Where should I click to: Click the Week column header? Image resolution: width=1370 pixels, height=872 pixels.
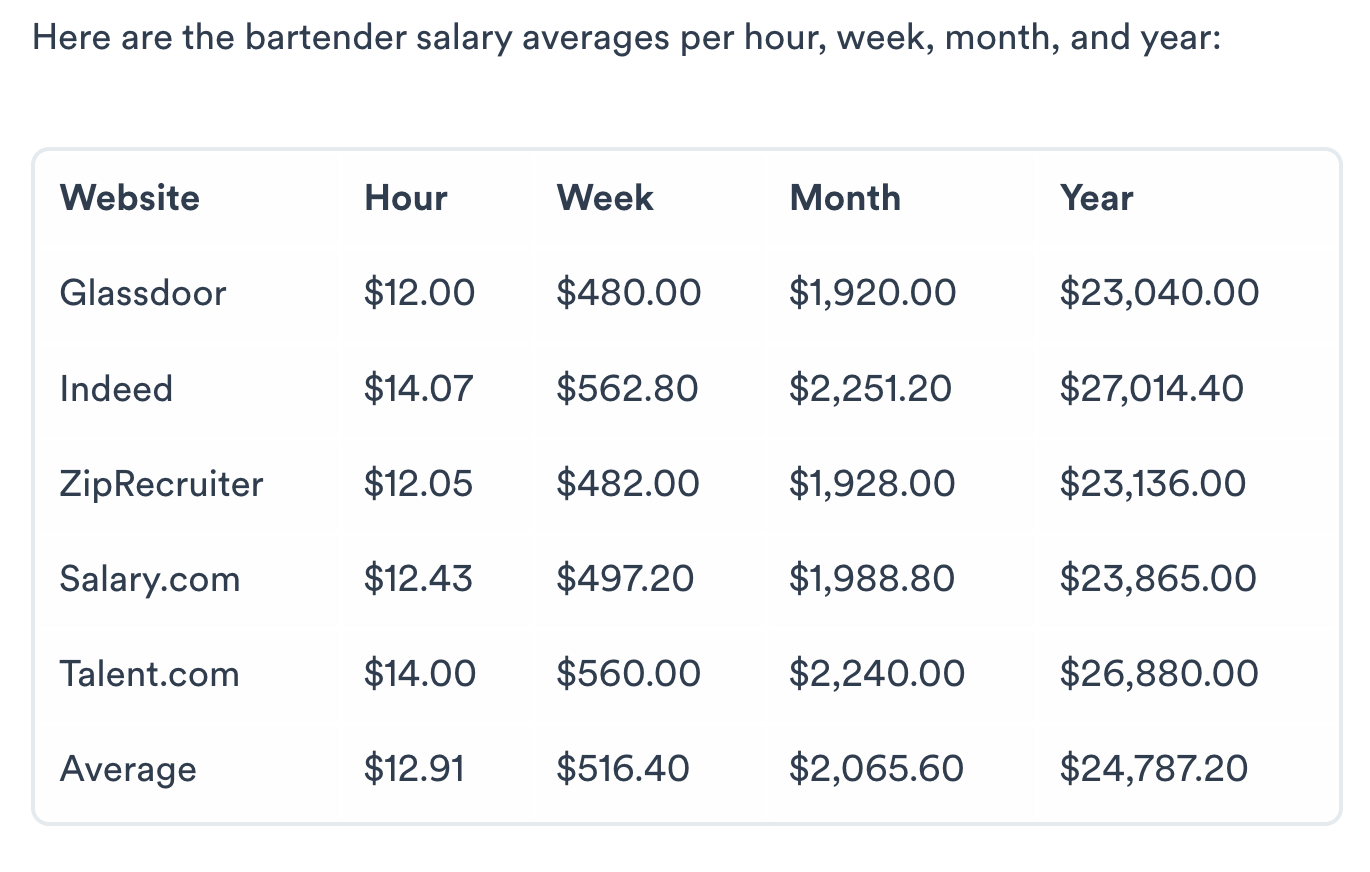(605, 198)
